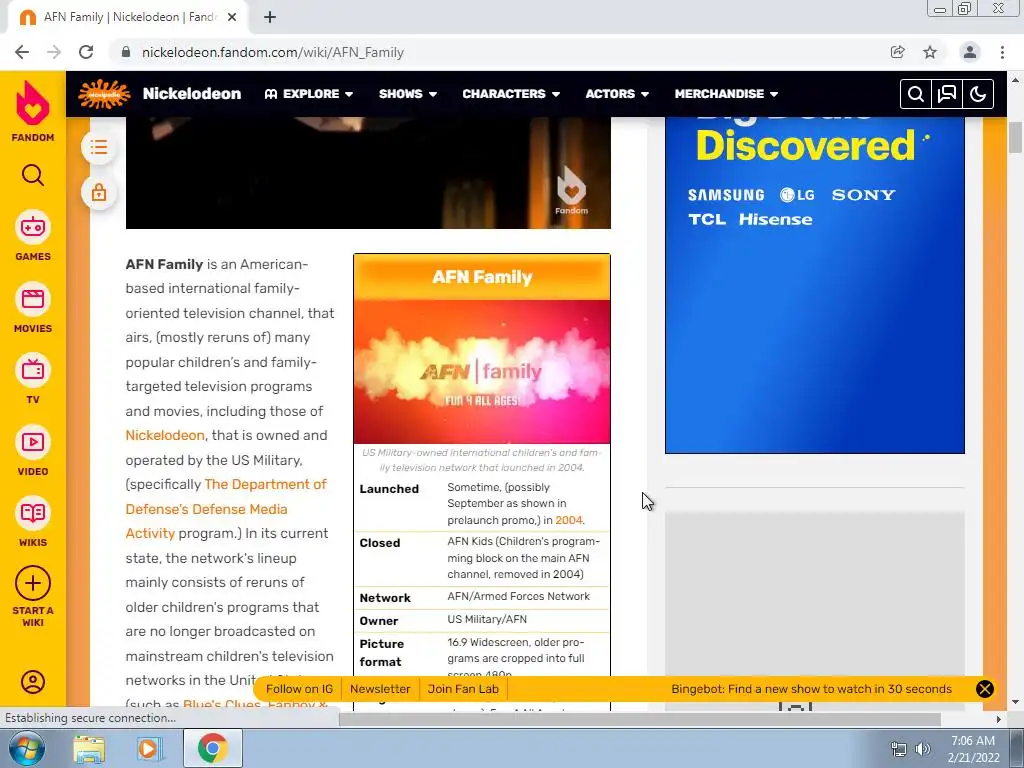The image size is (1024, 768).
Task: Open Chrome profile icon
Action: [x=970, y=52]
